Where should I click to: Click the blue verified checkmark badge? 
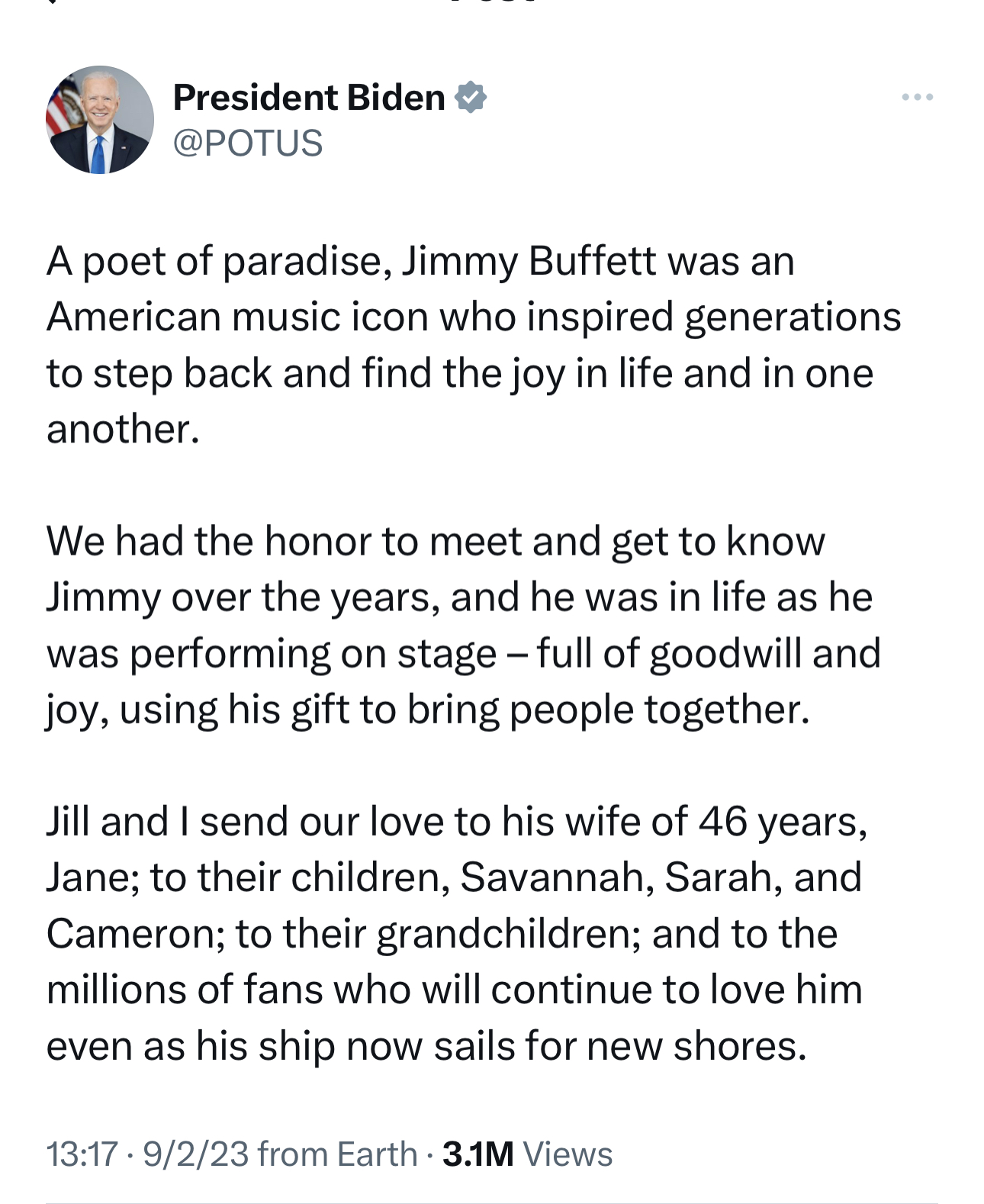coord(471,97)
